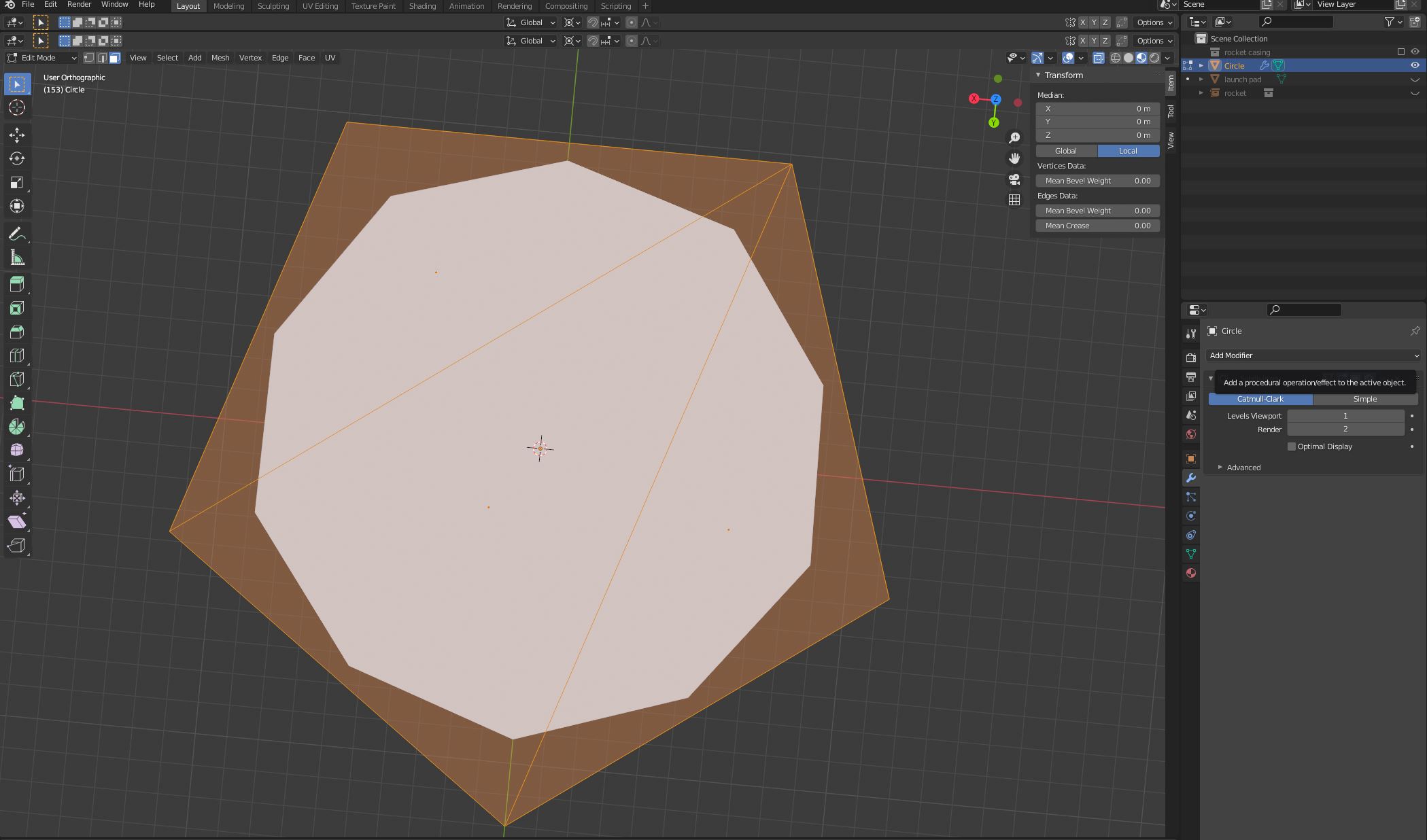Select the Simple subdivision type button

click(1364, 399)
